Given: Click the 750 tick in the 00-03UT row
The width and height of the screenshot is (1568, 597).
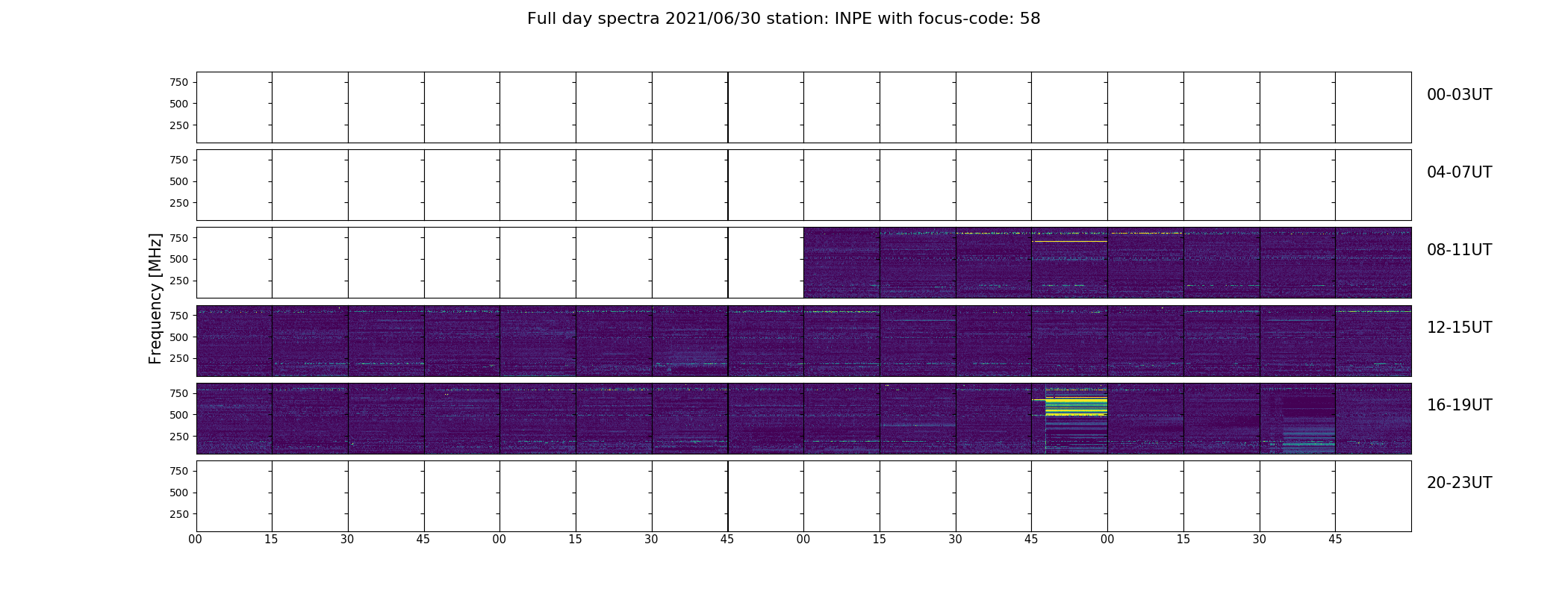Looking at the screenshot, I should (x=179, y=83).
